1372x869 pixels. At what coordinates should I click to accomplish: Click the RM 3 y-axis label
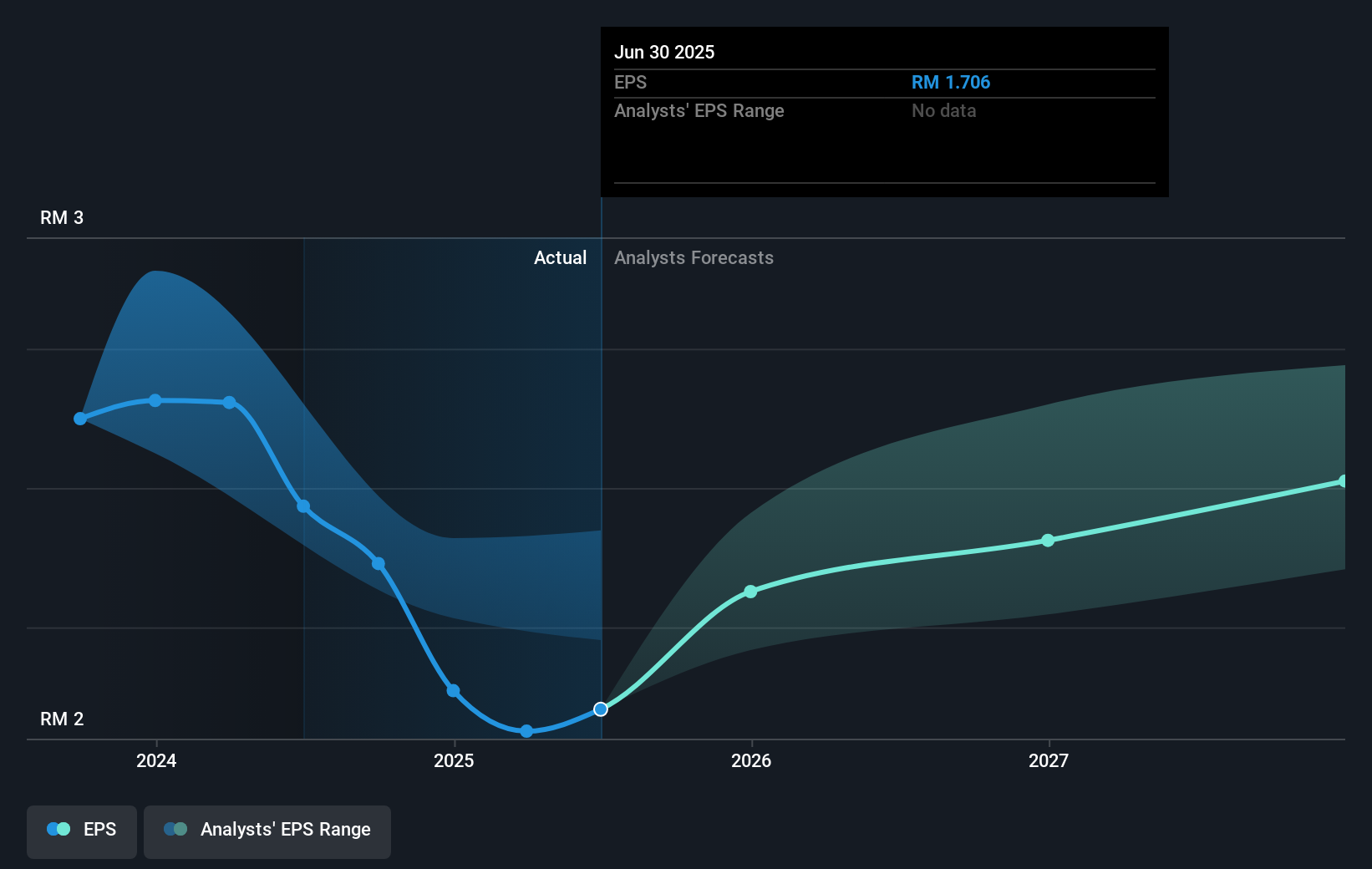[62, 217]
